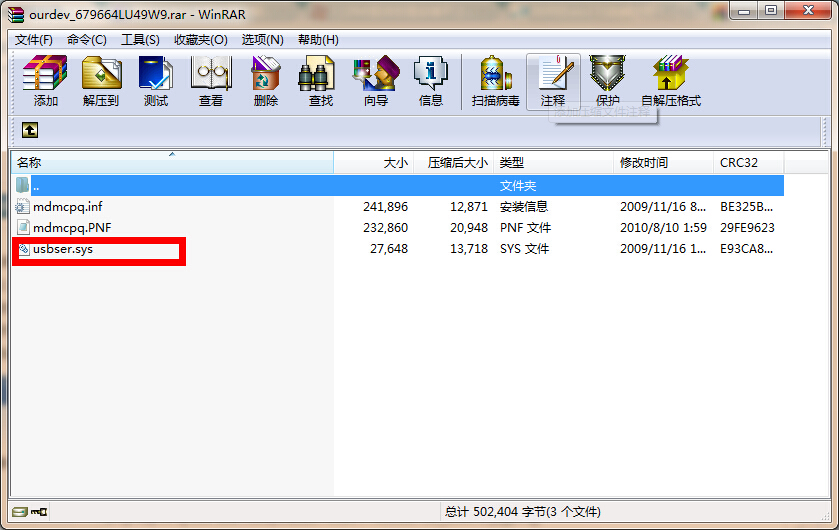The image size is (839, 530).
Task: Click the 2010/8/10 1:59 modified date
Action: point(663,228)
